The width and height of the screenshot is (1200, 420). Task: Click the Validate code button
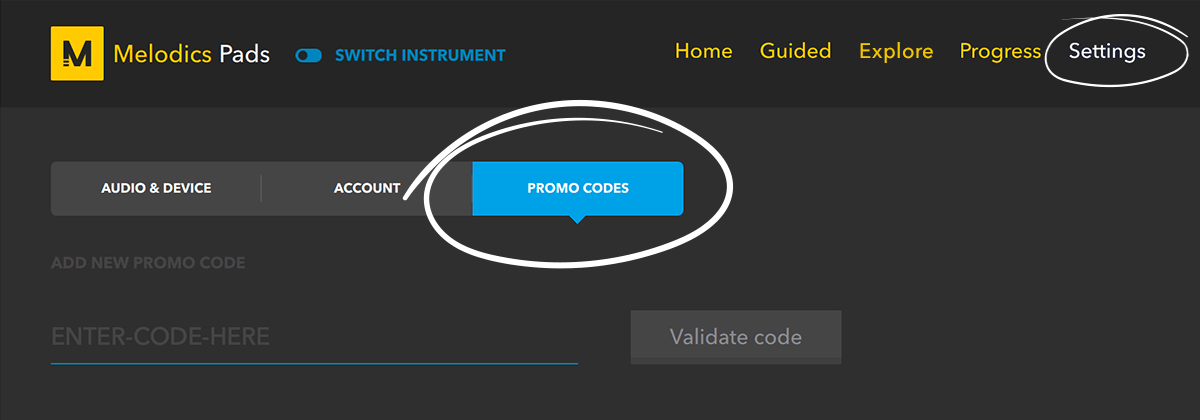click(736, 337)
